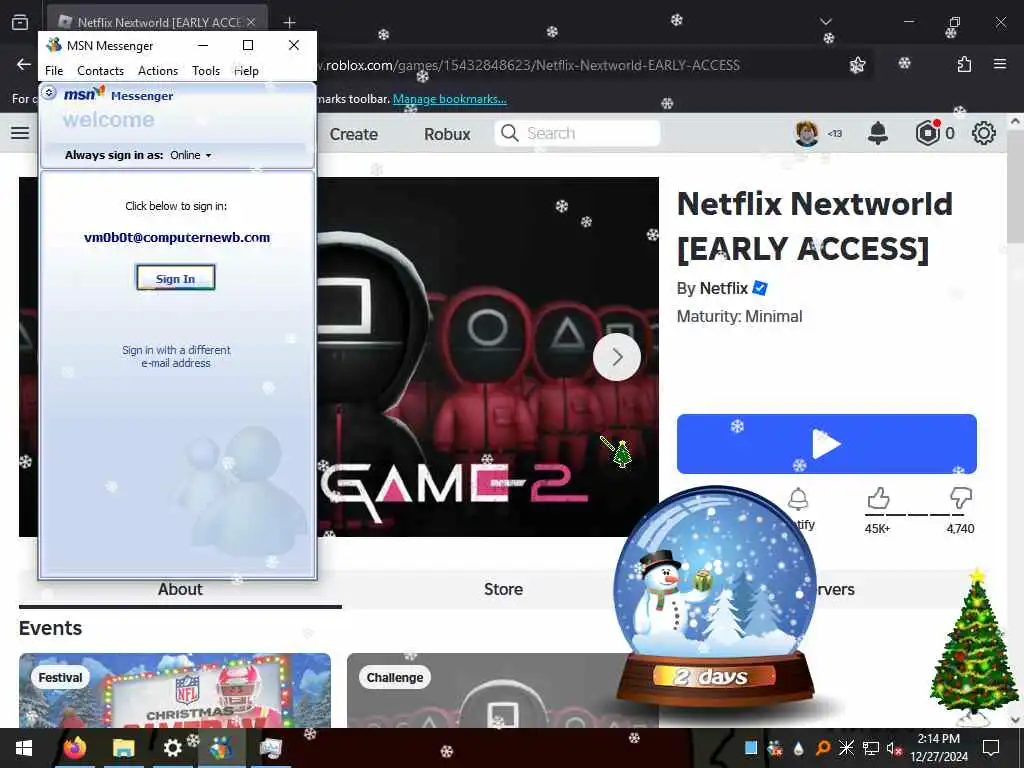Screen dimensions: 1024x768
Task: Open Roblox notifications bell
Action: tap(877, 133)
